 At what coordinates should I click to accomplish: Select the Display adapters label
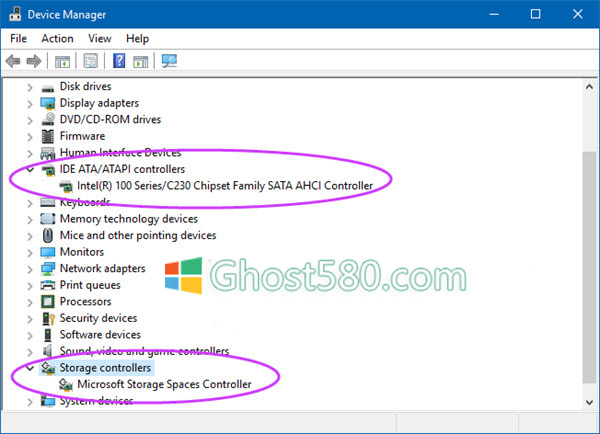pyautogui.click(x=99, y=103)
